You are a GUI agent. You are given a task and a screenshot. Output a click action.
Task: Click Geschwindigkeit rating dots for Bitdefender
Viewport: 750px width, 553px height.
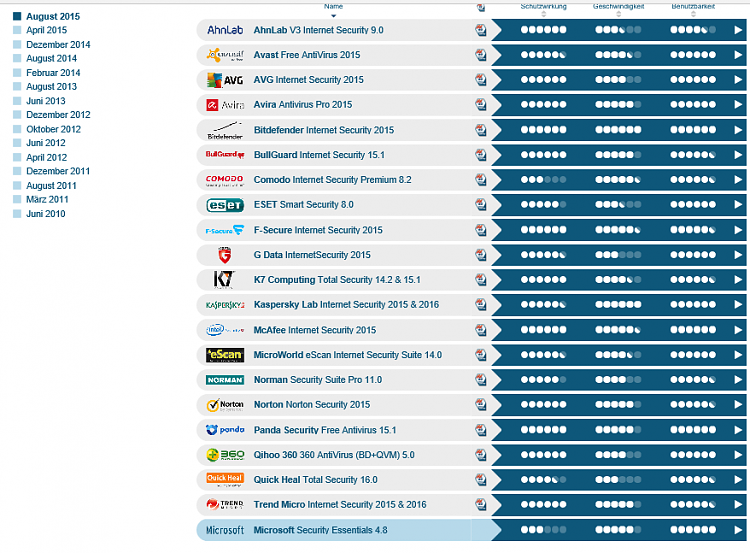[x=618, y=130]
